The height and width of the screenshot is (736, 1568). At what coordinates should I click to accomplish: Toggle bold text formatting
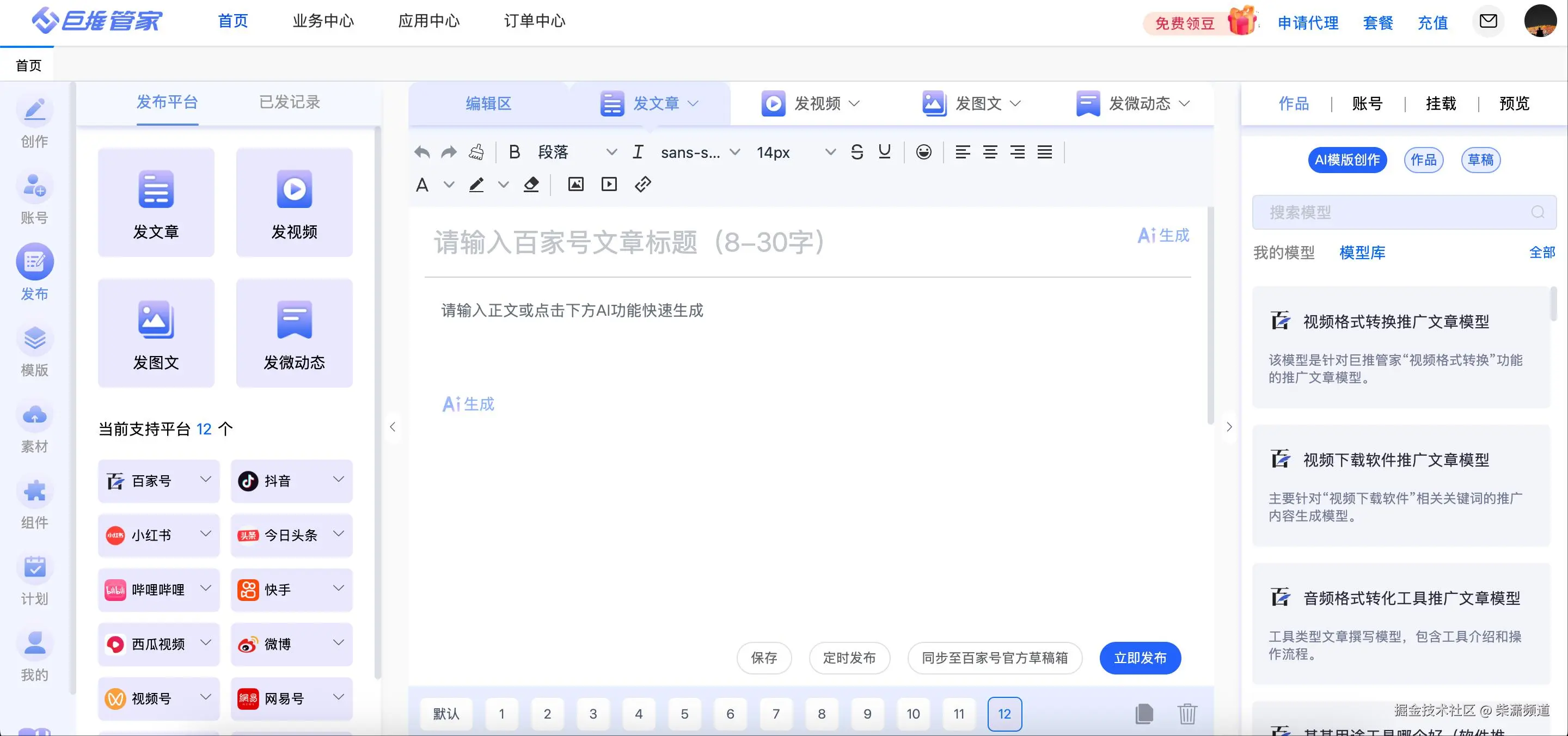pos(514,152)
